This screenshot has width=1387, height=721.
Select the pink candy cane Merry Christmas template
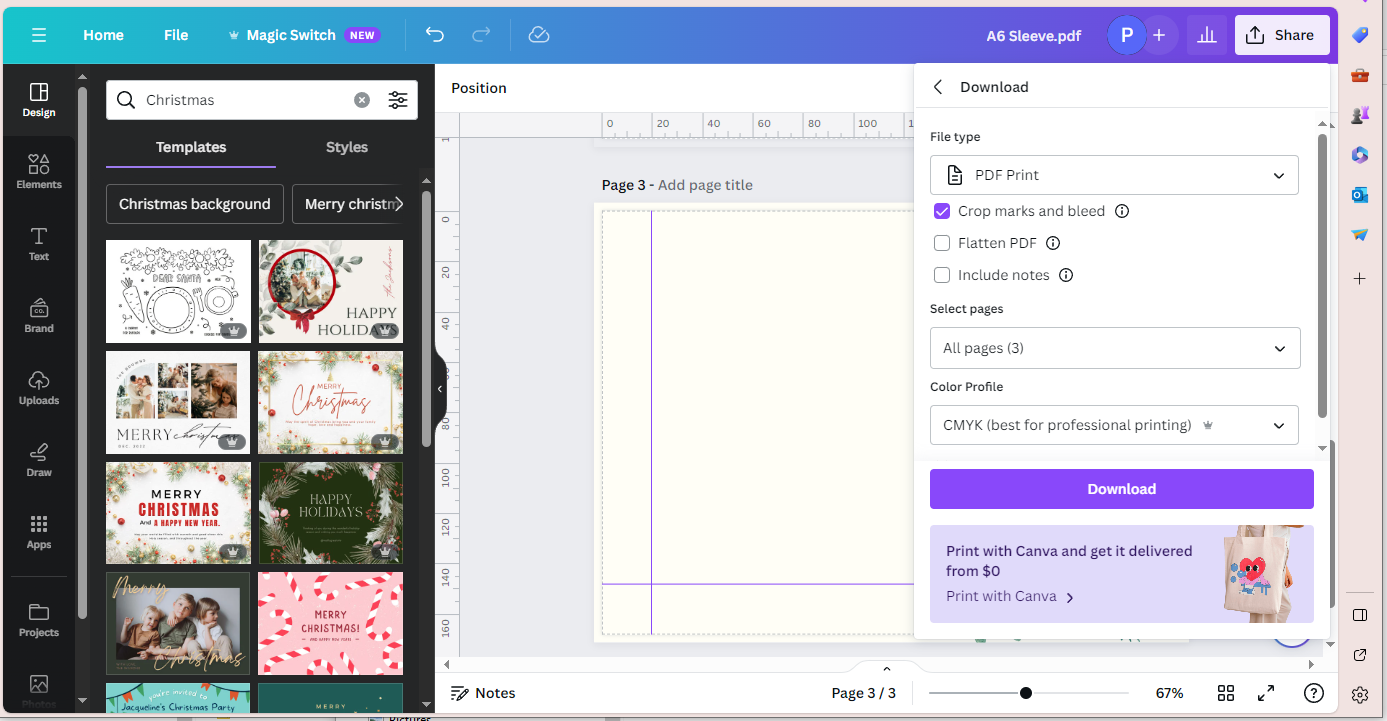coord(330,623)
